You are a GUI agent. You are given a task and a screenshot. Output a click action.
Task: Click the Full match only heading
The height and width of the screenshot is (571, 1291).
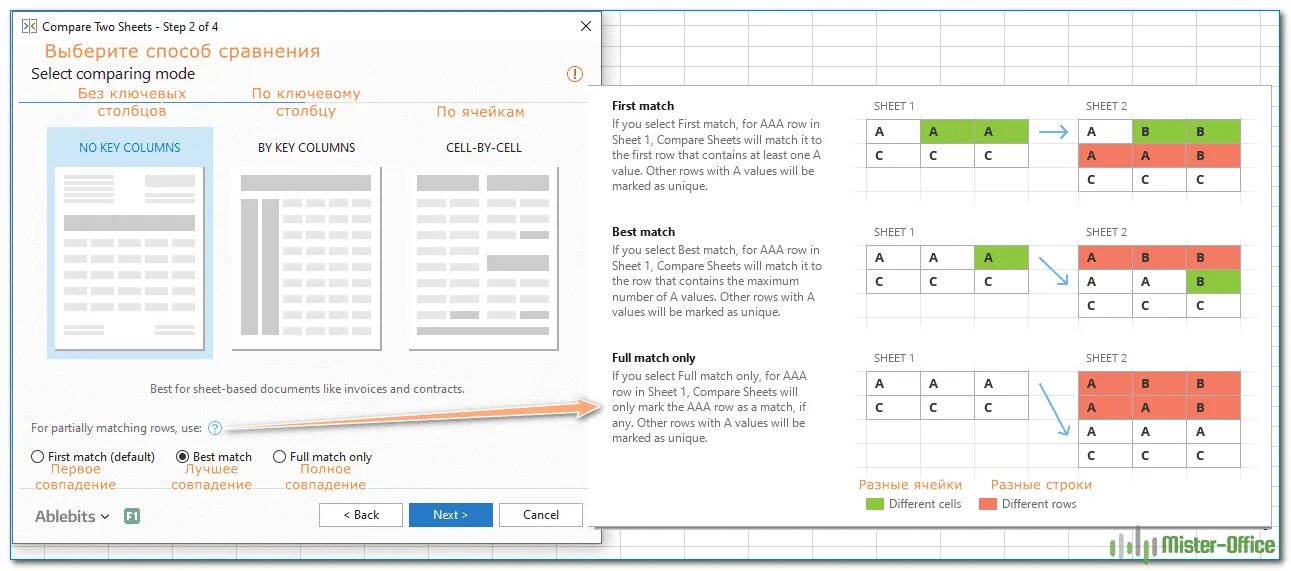(654, 358)
